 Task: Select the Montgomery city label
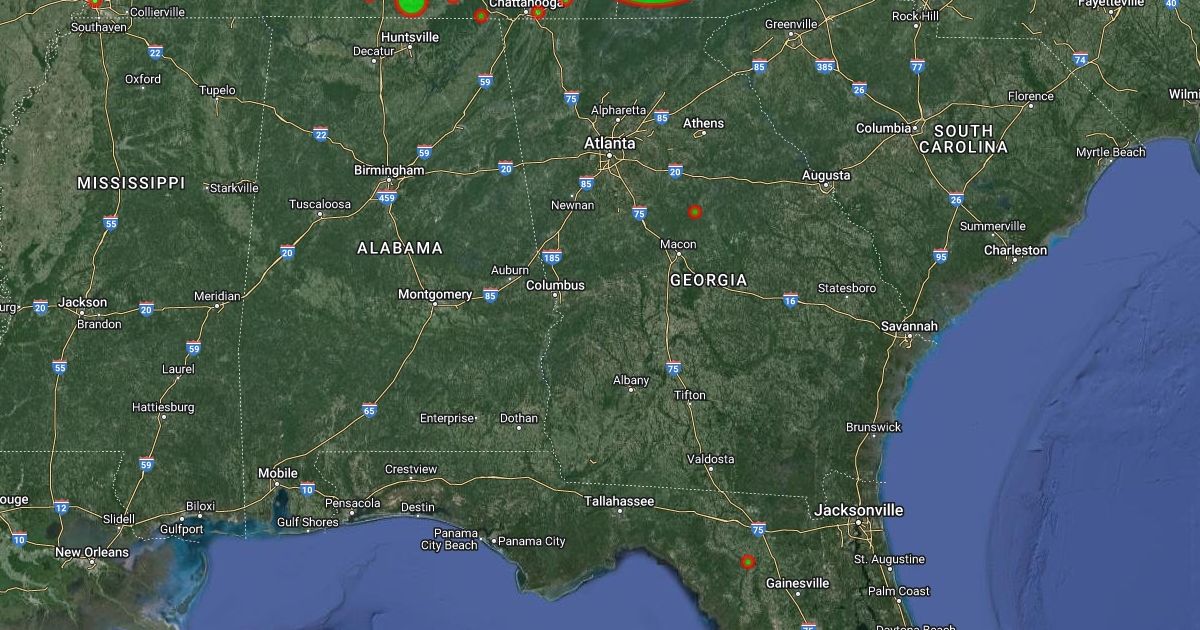pyautogui.click(x=435, y=294)
